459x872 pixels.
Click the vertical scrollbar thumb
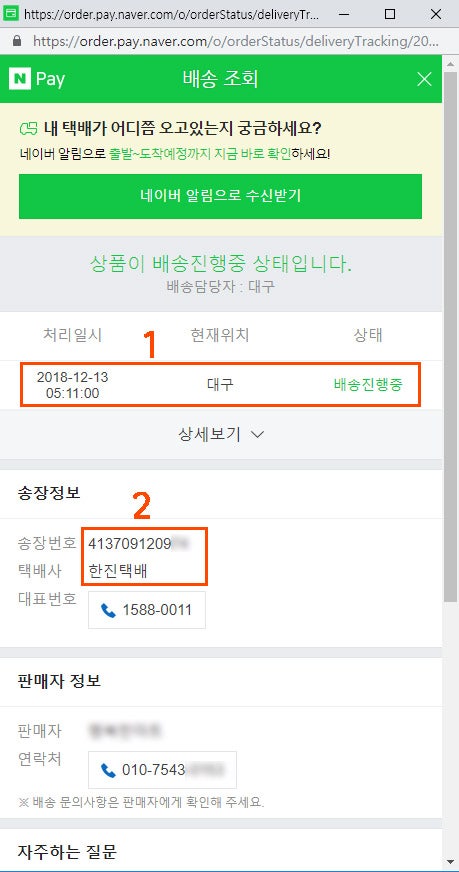[450, 334]
